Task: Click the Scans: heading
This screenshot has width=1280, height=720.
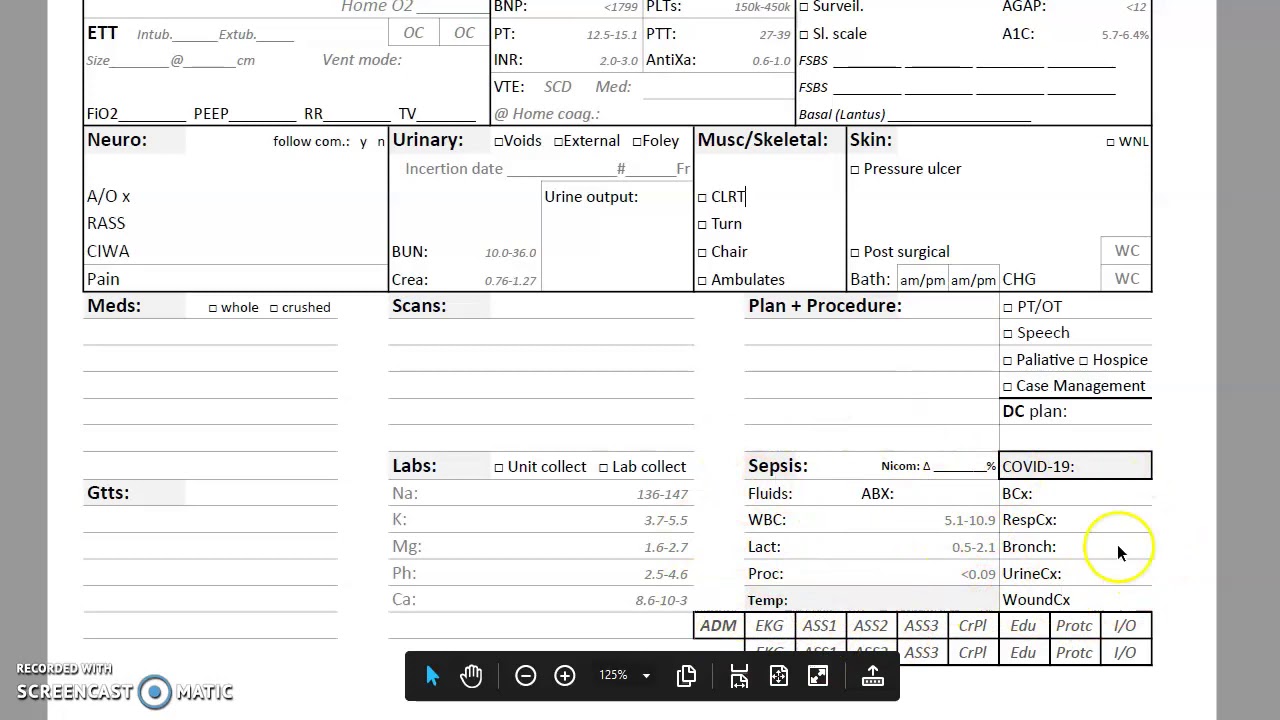Action: [419, 306]
